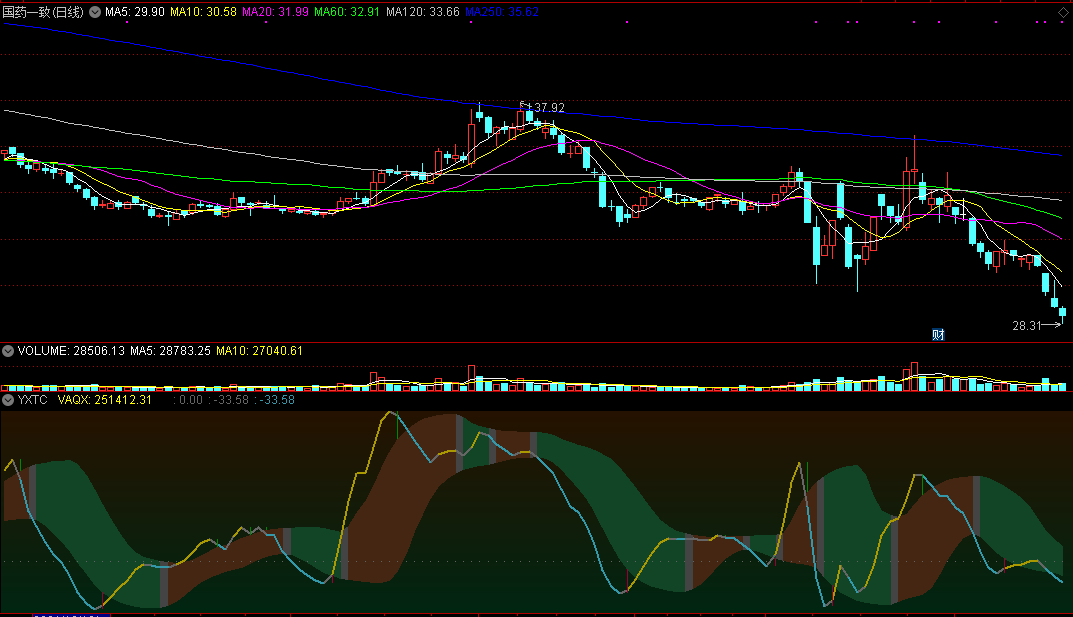Open the dropdown beside 国药一致(日线) title
Screen dimensions: 1073x617
point(95,12)
